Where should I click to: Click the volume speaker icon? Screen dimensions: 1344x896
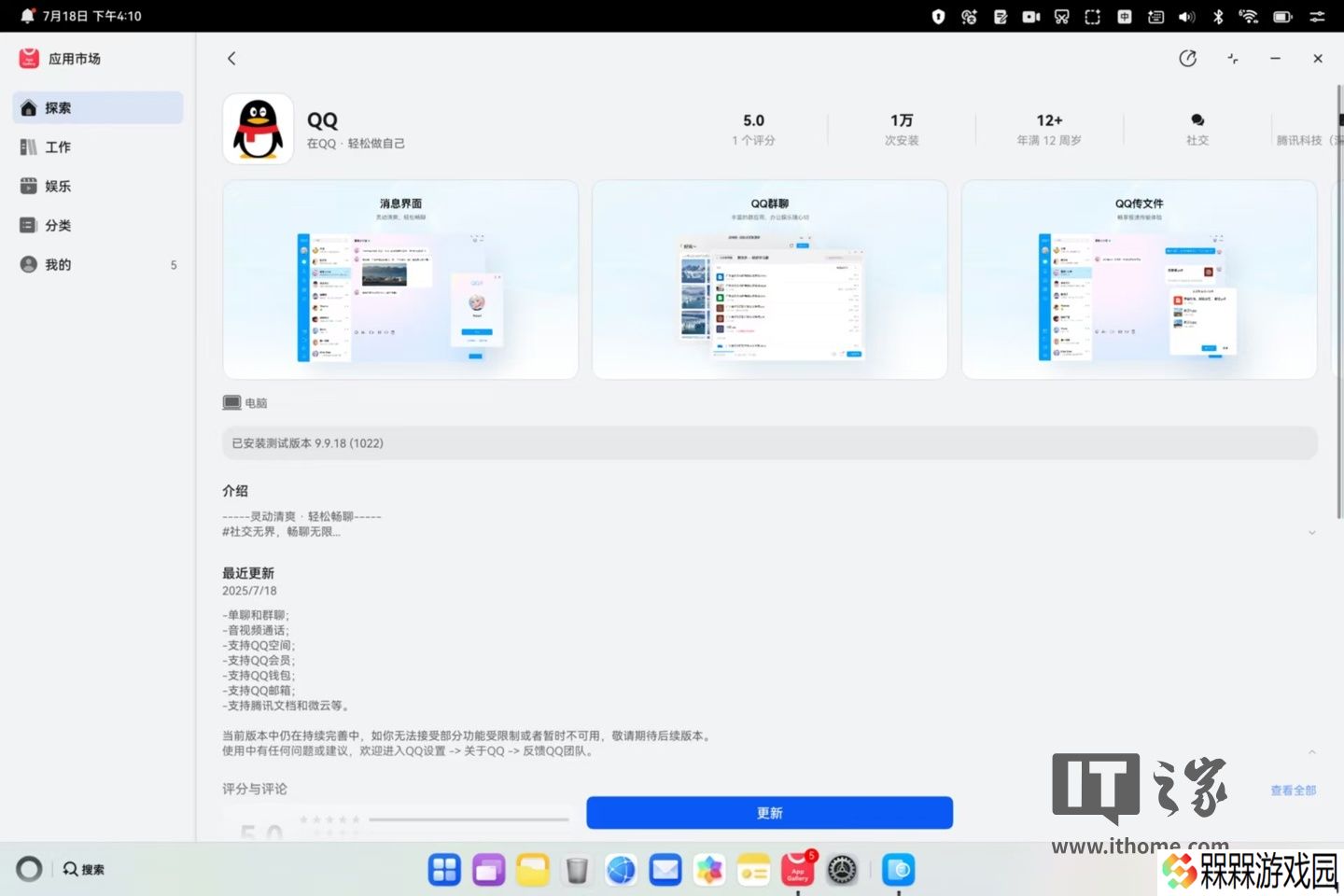[x=1187, y=16]
